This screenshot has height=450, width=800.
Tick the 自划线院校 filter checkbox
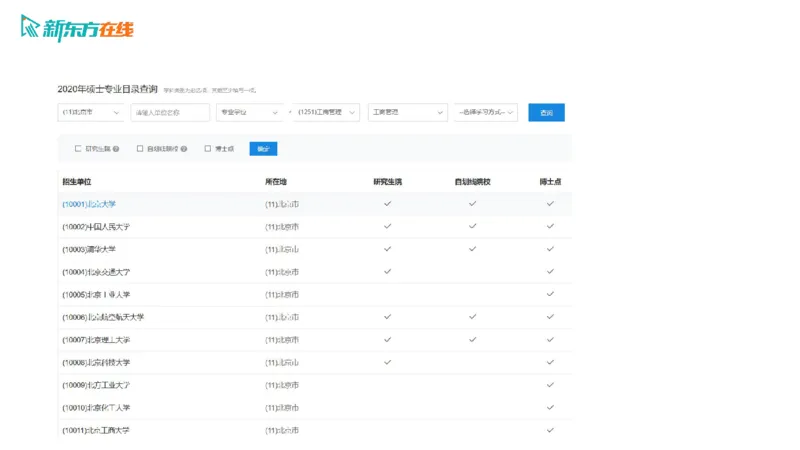point(140,148)
